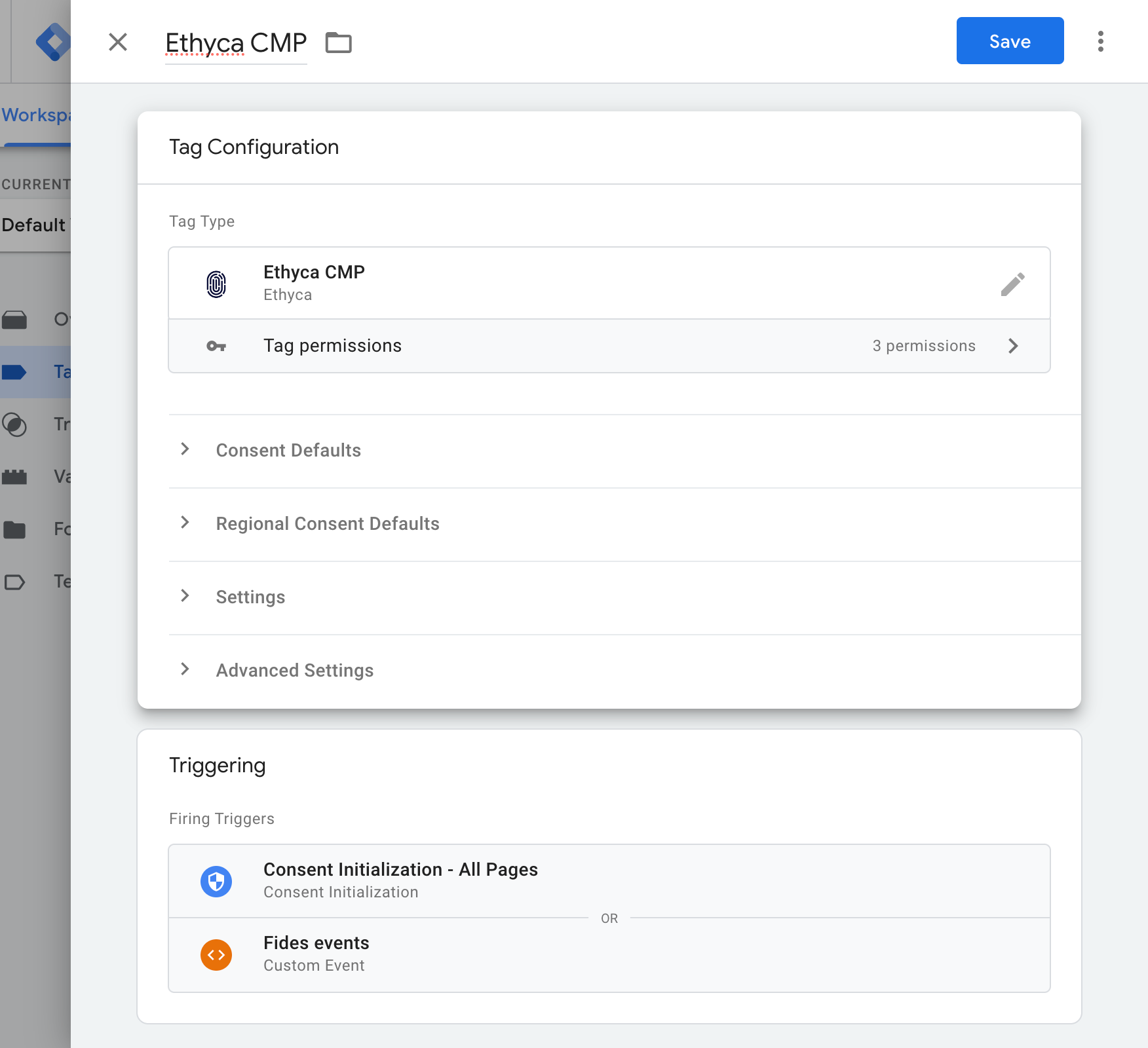Click the key icon in Tag permissions
The width and height of the screenshot is (1148, 1048).
[216, 346]
